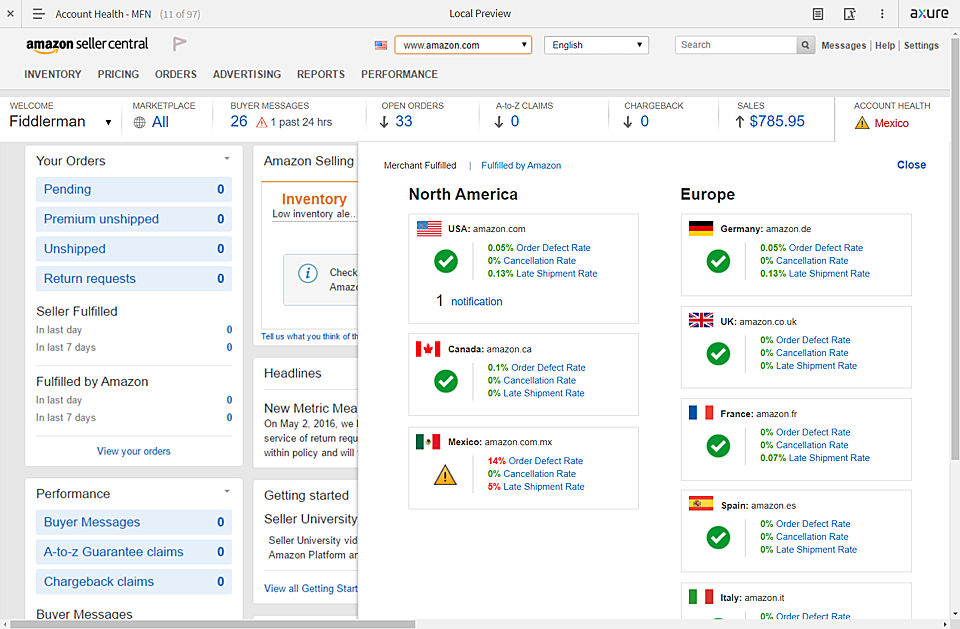Click the horizontal scrollbar at bottom
This screenshot has width=960, height=629.
(x=213, y=624)
